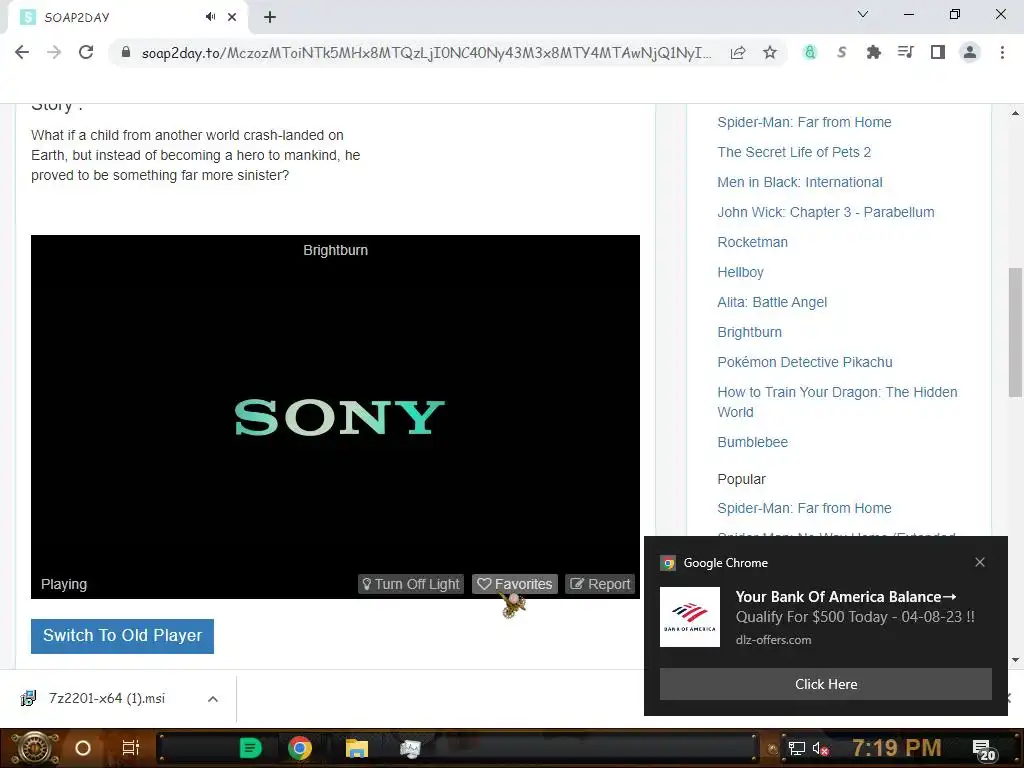Viewport: 1024px width, 768px height.
Task: Click Your Bank Of America Balance headline
Action: (846, 597)
